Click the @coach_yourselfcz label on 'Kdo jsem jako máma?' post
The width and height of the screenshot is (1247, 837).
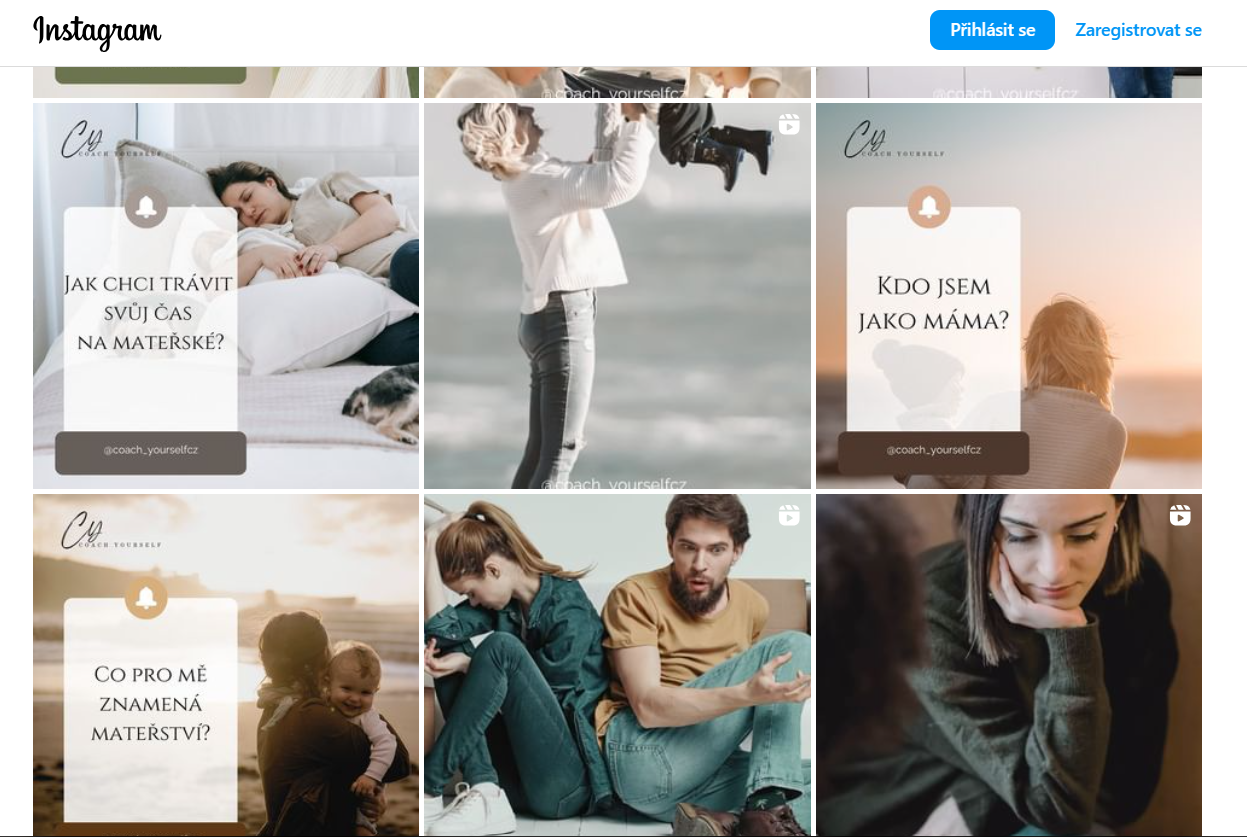click(933, 450)
